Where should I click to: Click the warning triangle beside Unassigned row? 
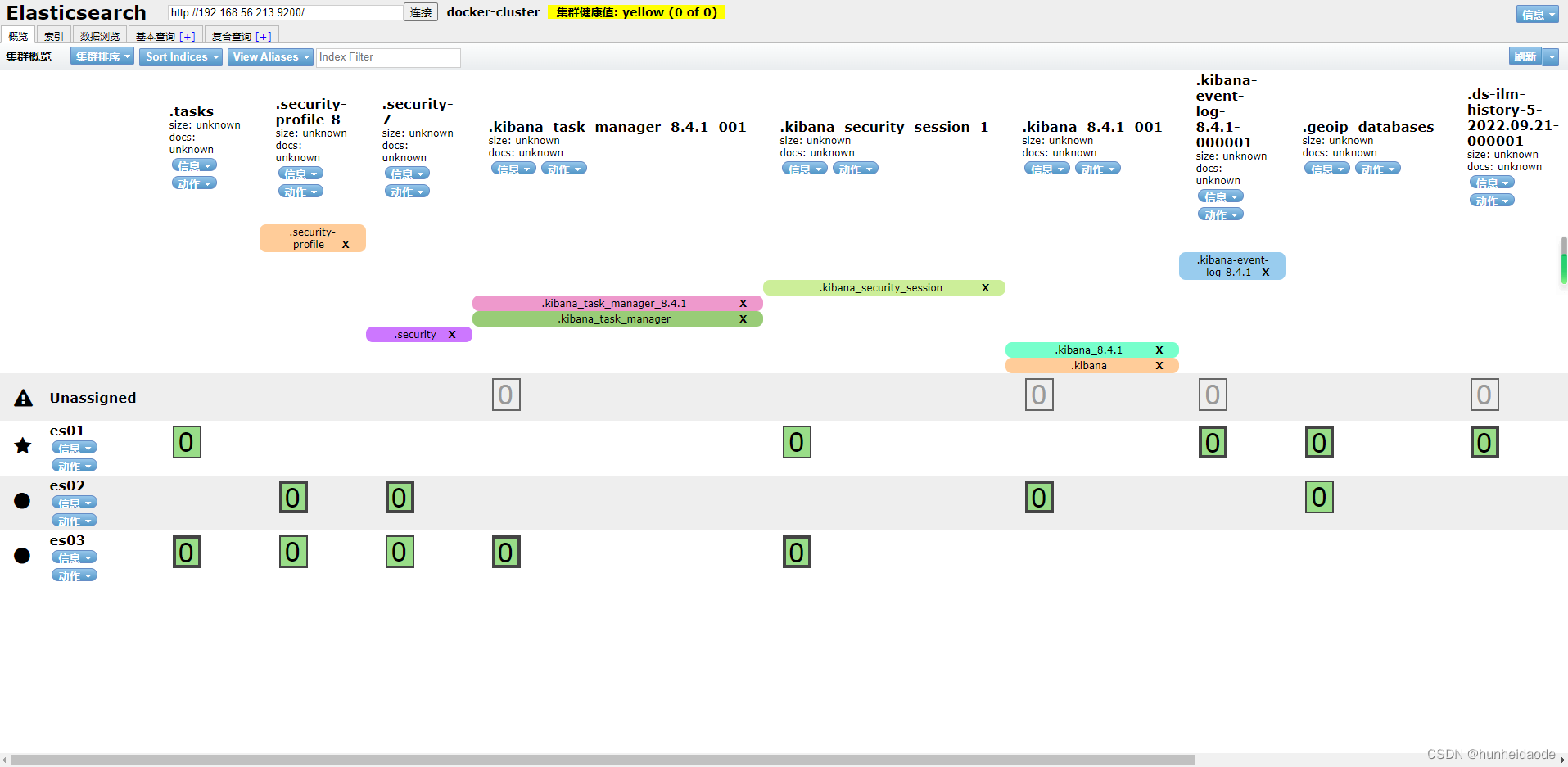tap(23, 397)
